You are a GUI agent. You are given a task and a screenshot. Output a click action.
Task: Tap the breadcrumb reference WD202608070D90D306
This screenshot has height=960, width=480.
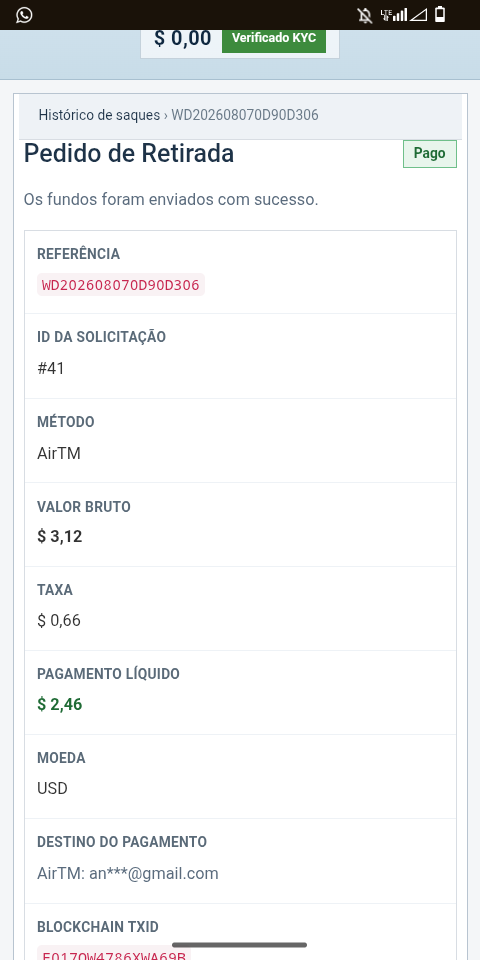245,115
